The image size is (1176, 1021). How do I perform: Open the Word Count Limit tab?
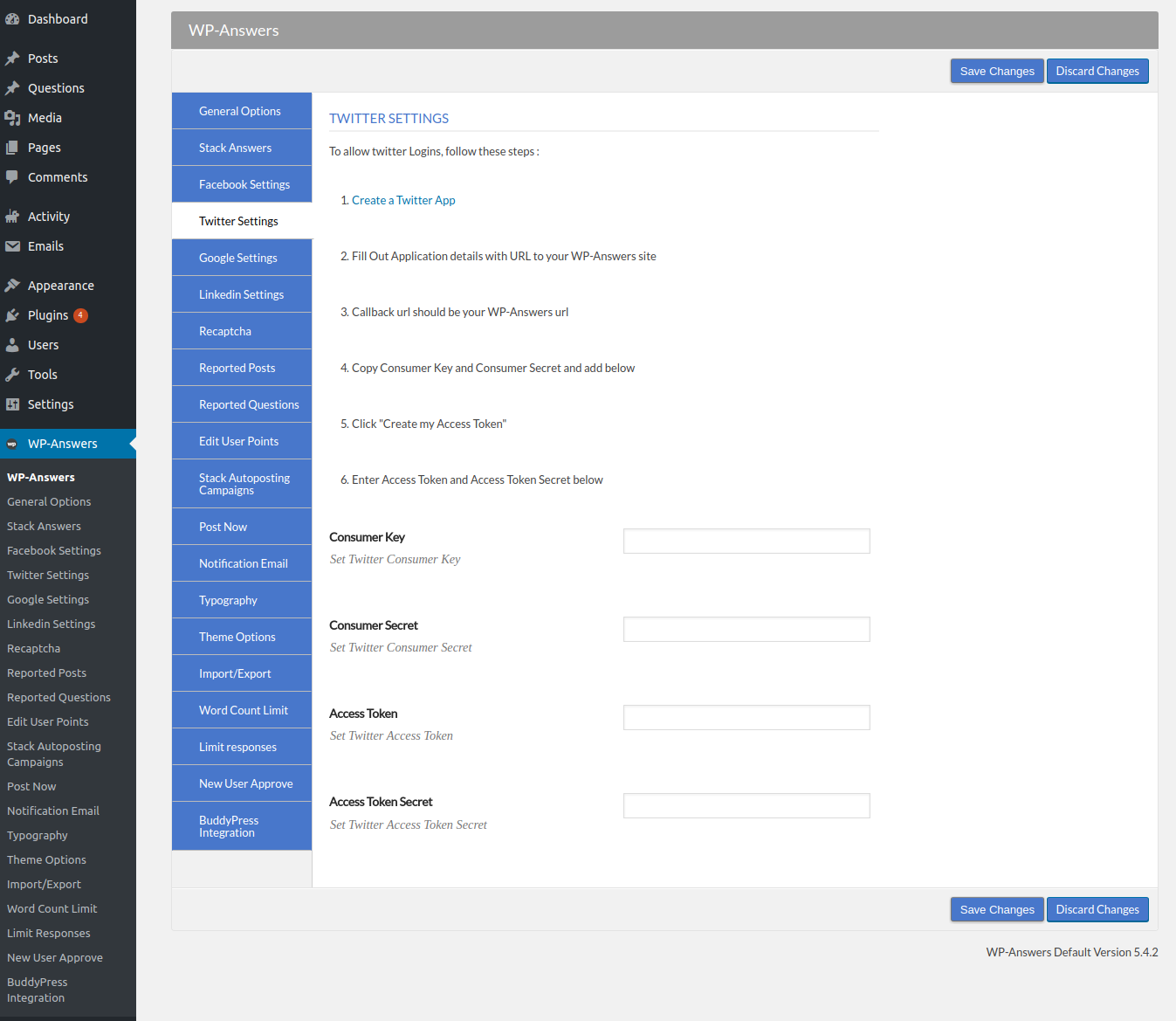pyautogui.click(x=242, y=710)
